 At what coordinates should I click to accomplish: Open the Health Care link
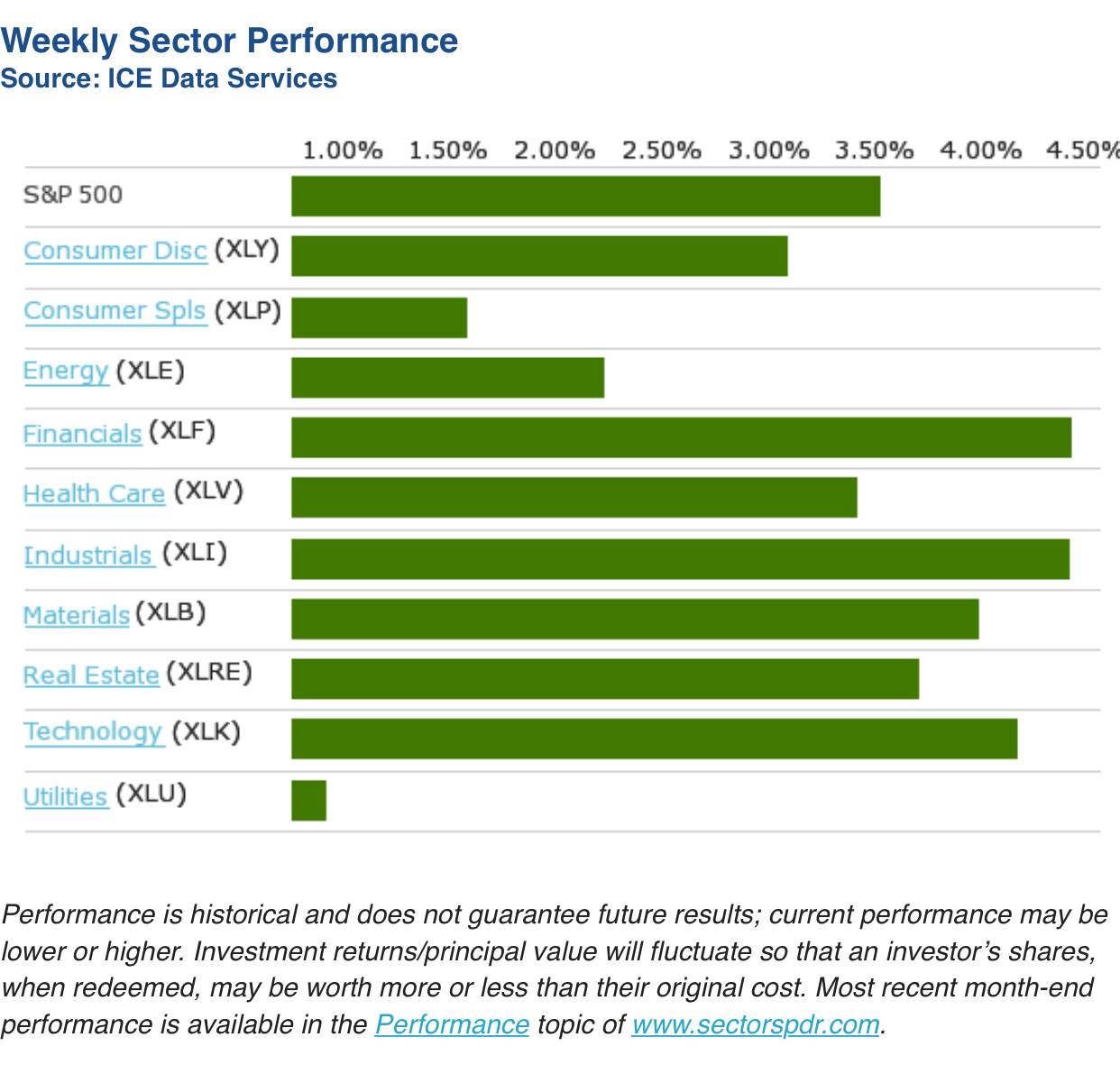(x=94, y=493)
